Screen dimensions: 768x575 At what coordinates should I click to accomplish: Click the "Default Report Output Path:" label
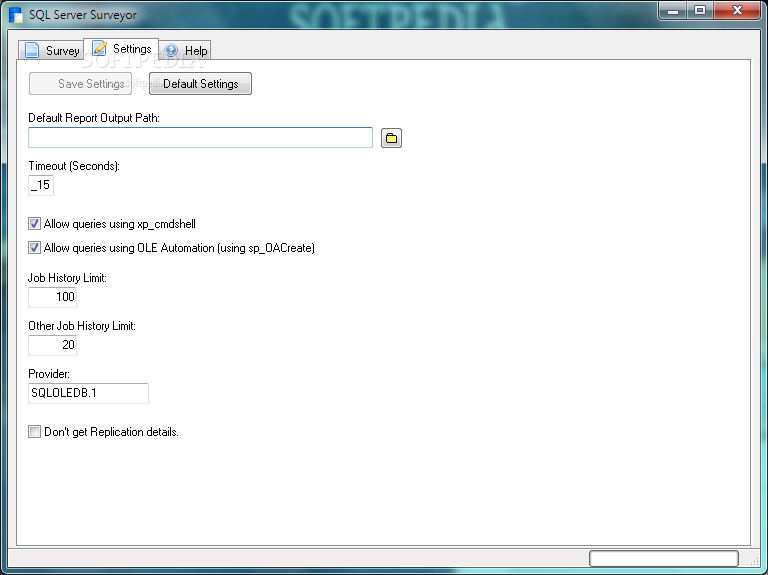[94, 118]
